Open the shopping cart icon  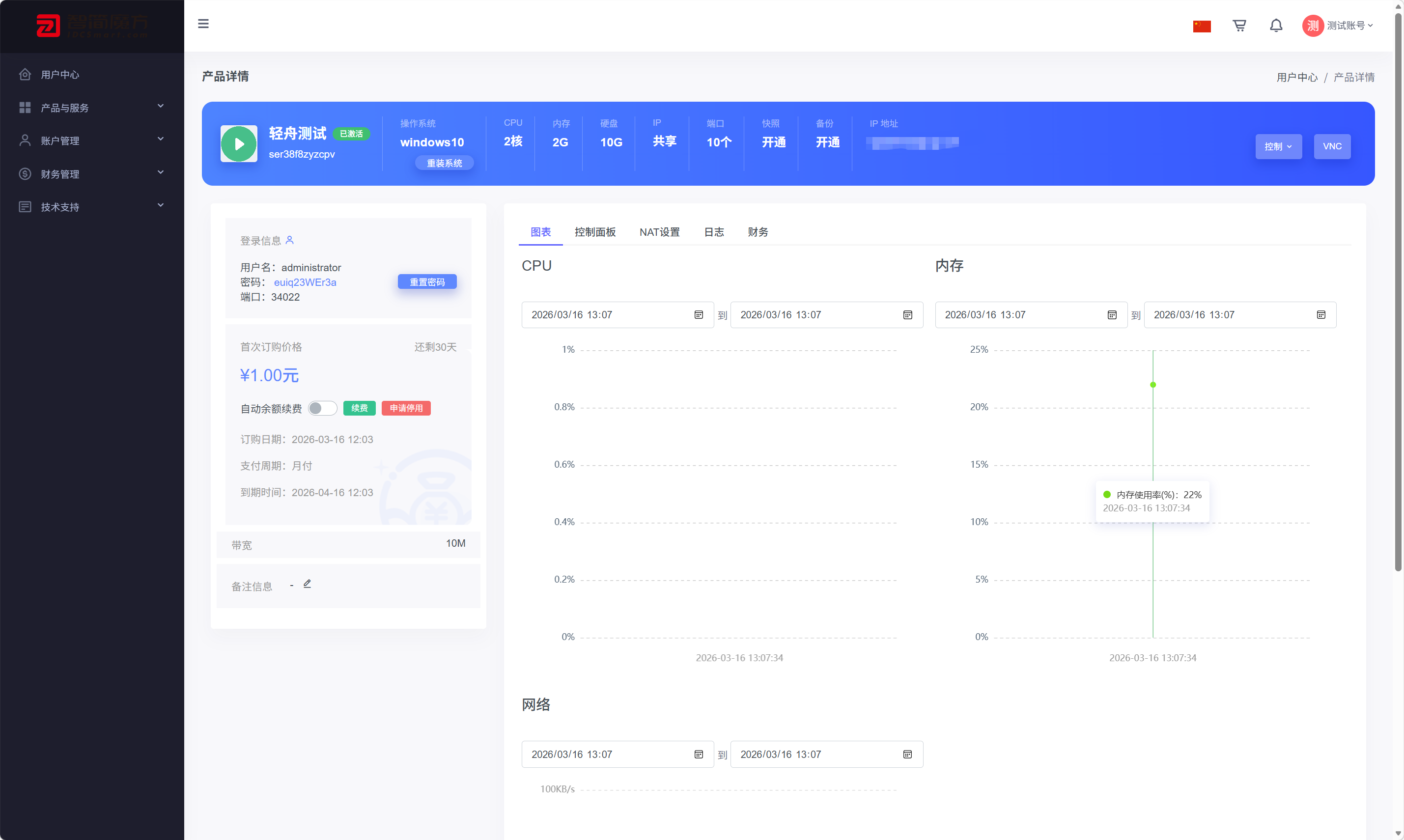1239,26
